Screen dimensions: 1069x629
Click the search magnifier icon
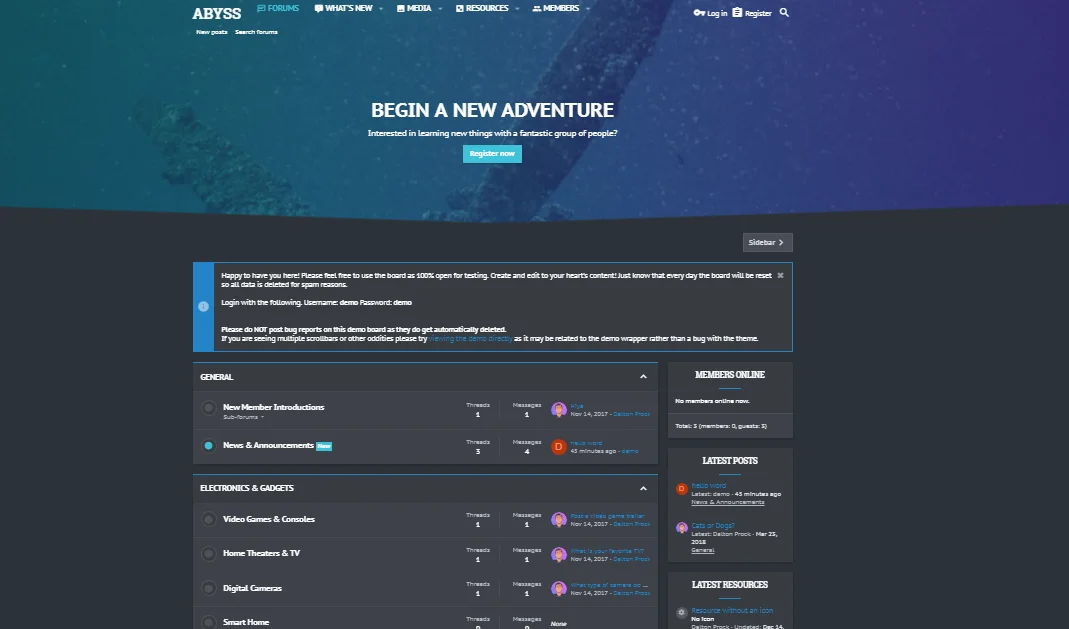tap(784, 13)
